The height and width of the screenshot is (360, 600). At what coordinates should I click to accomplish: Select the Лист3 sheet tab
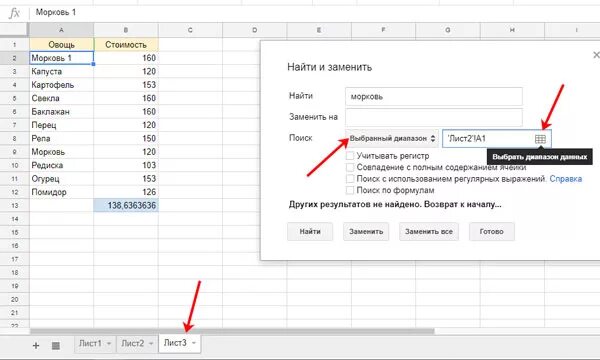(x=175, y=343)
